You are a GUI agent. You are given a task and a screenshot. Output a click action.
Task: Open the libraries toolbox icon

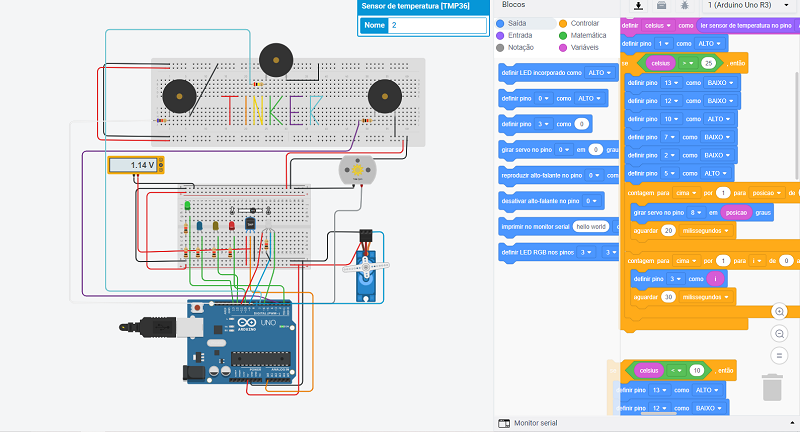[x=661, y=6]
